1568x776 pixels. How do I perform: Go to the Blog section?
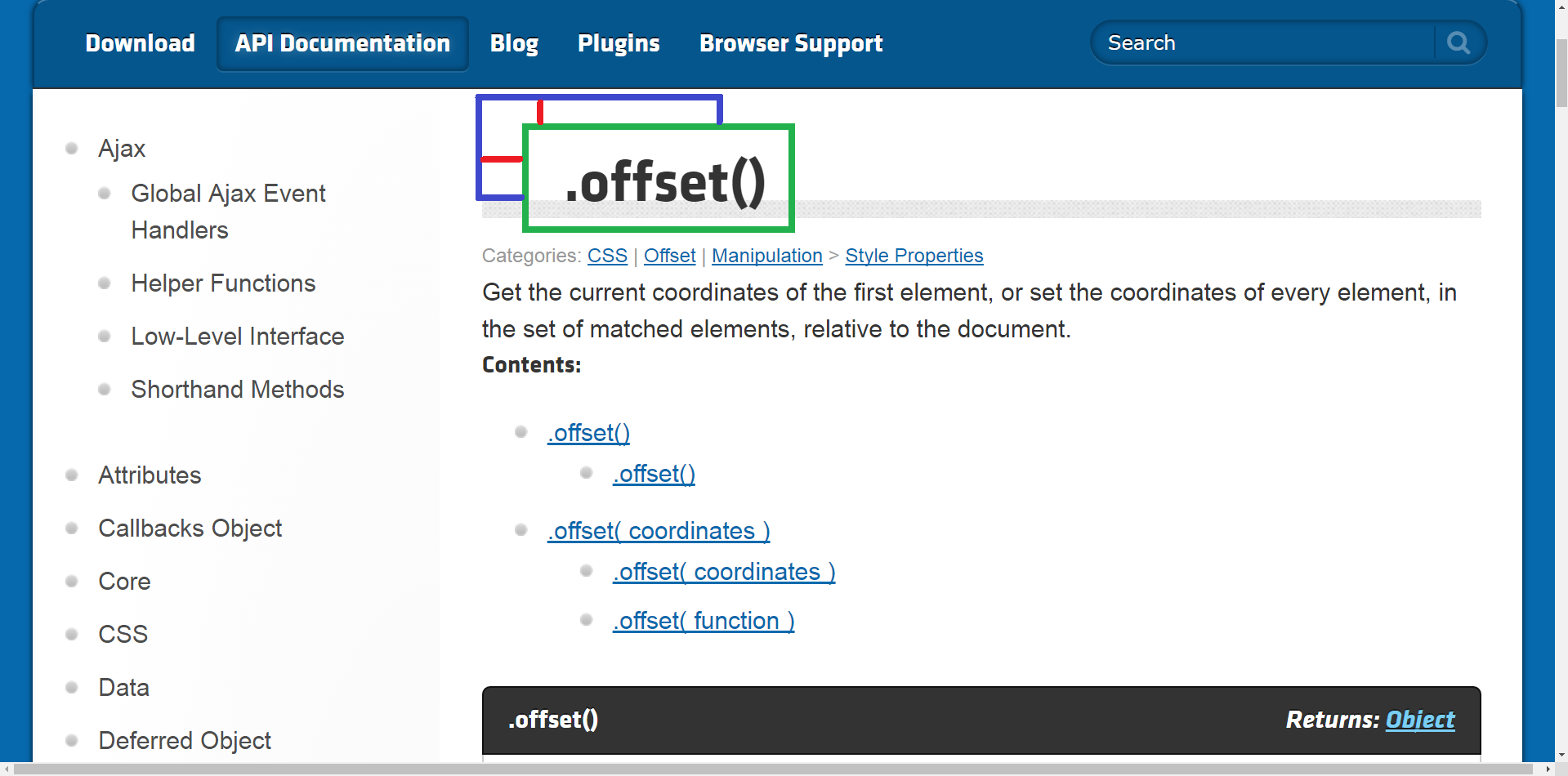pos(514,43)
